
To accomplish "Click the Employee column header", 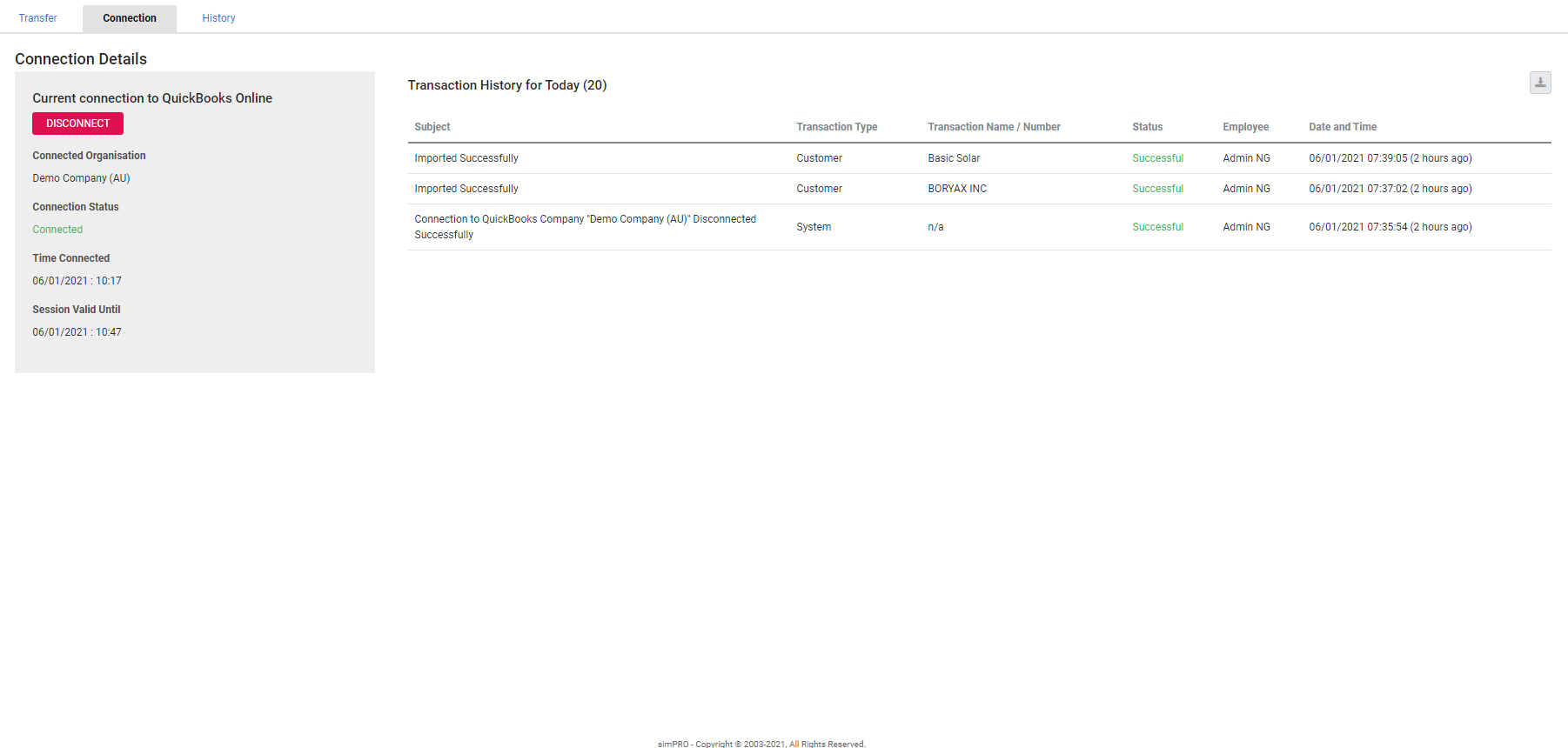I will (x=1245, y=127).
